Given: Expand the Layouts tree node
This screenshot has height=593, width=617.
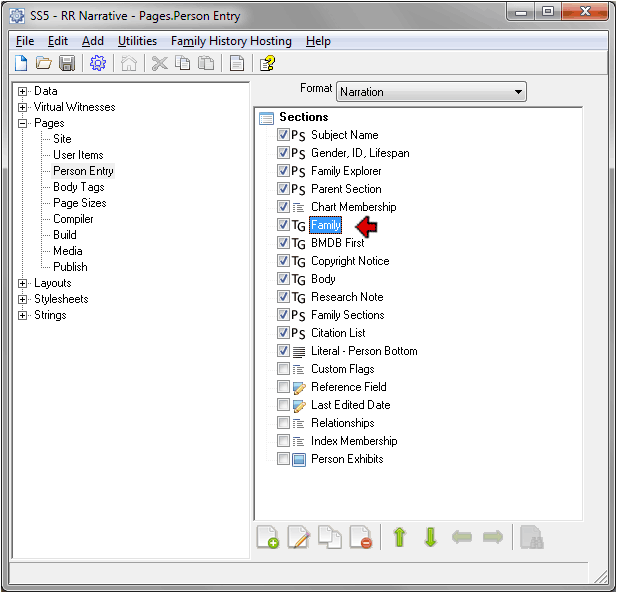Looking at the screenshot, I should tap(22, 283).
